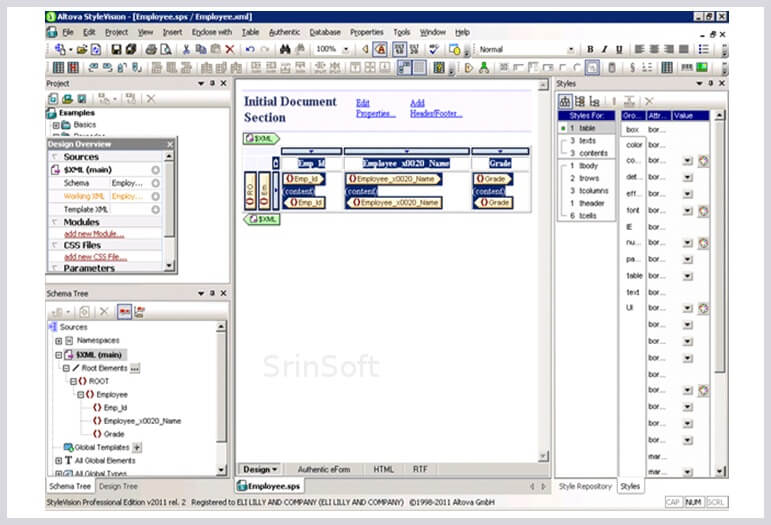Click the first icon in Styles panel toolbar
This screenshot has width=771, height=525.
(565, 101)
